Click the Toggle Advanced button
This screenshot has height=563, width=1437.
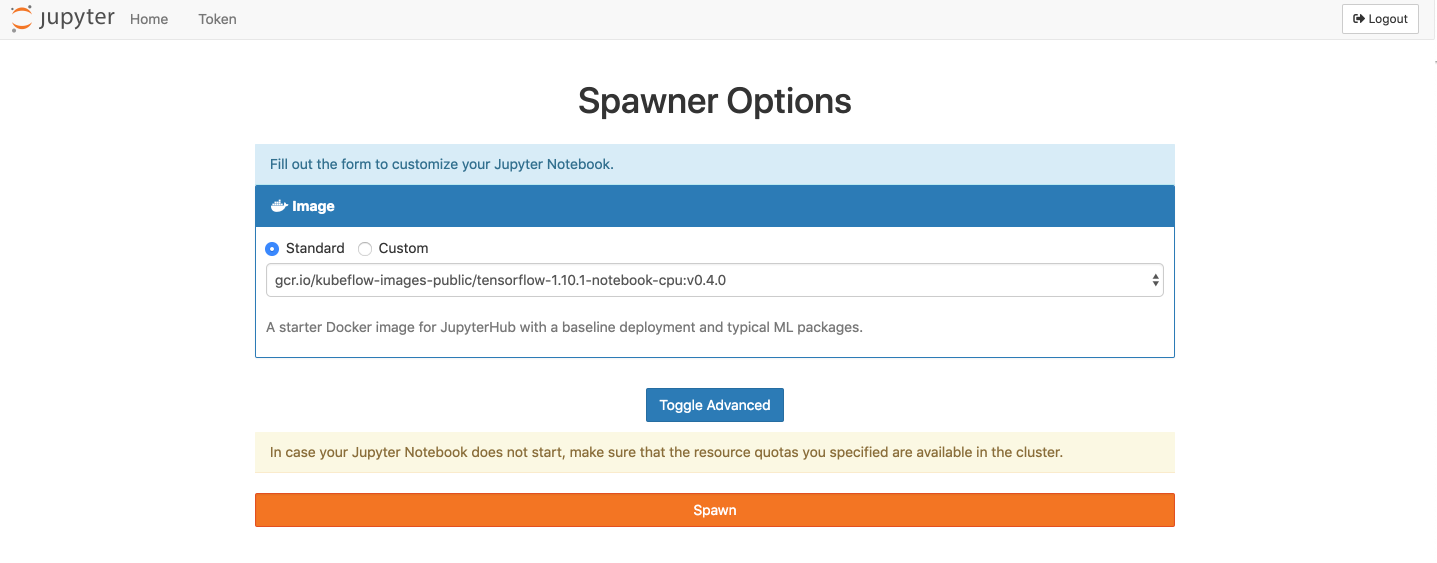(x=715, y=405)
